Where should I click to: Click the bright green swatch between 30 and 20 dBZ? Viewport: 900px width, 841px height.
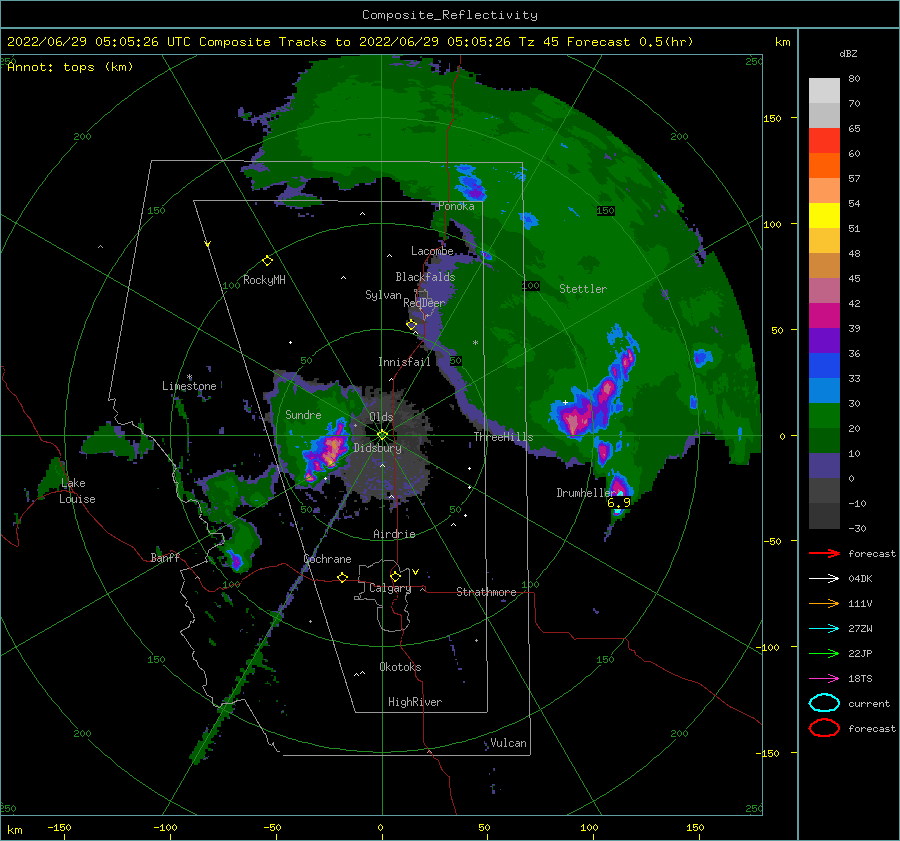tap(824, 416)
